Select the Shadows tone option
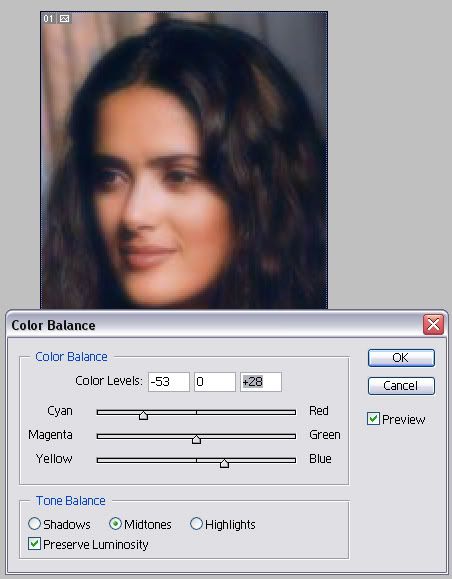 [x=34, y=524]
